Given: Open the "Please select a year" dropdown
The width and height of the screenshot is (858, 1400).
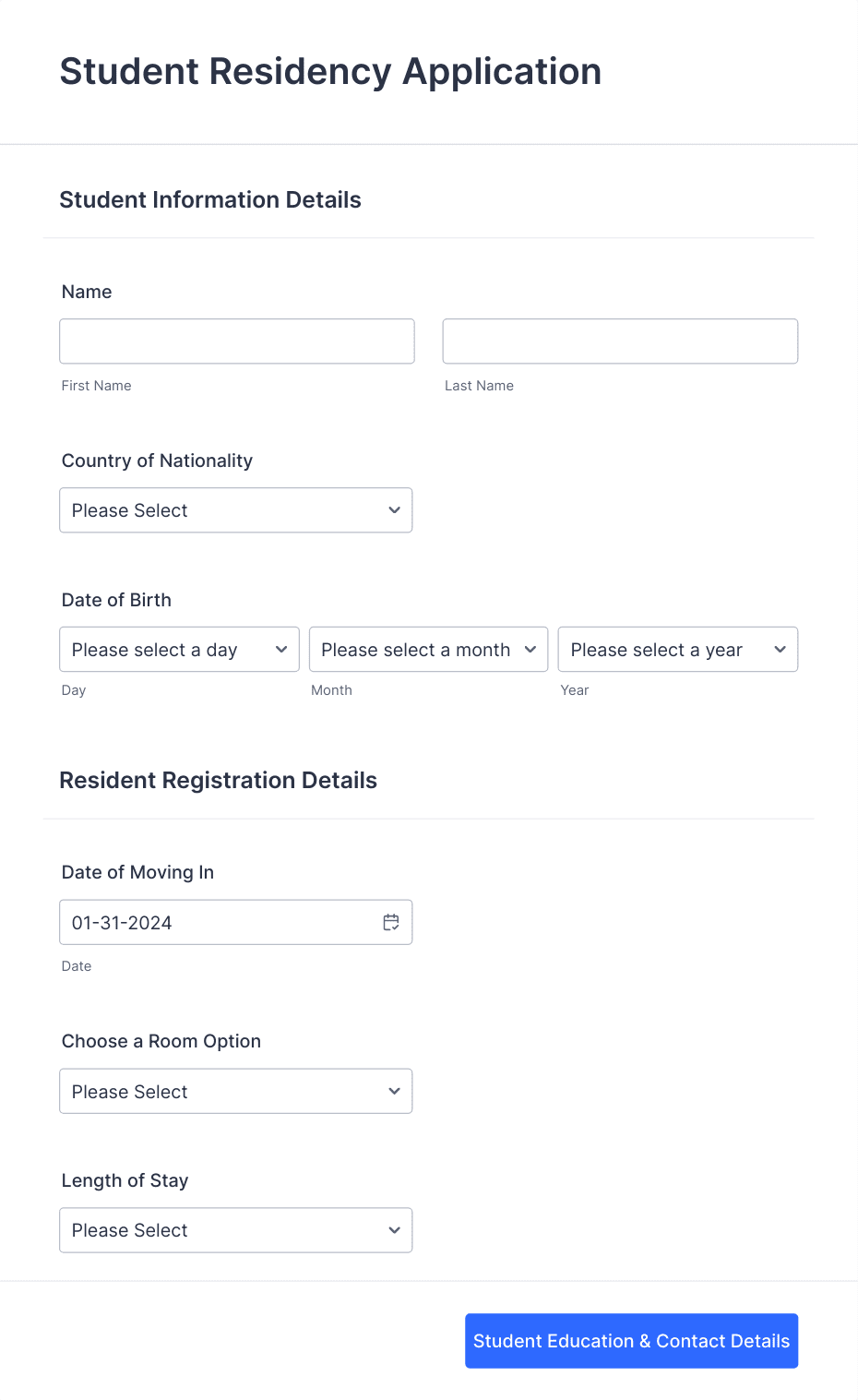Looking at the screenshot, I should pos(677,649).
